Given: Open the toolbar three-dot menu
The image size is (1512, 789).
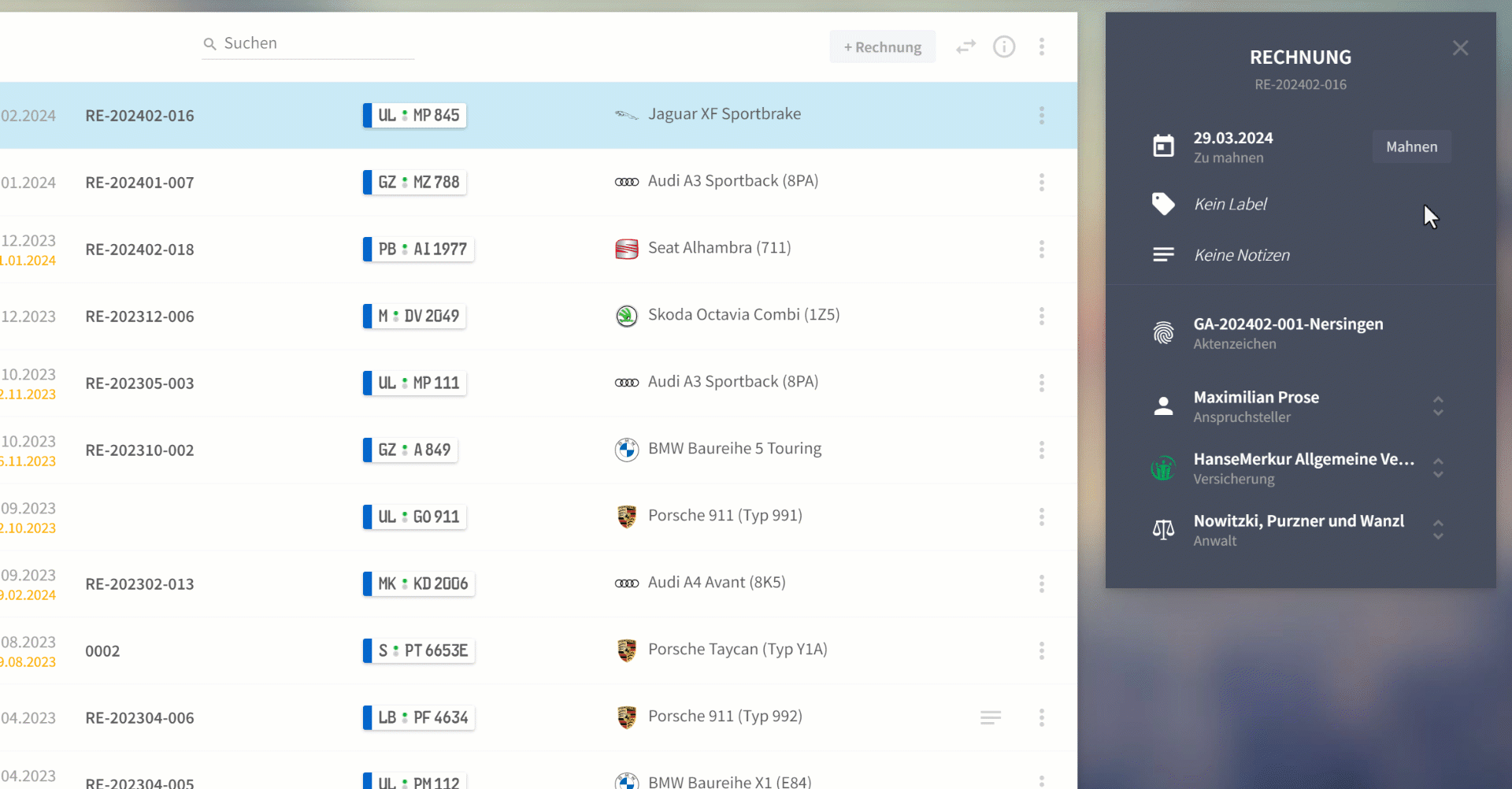Looking at the screenshot, I should (1041, 46).
